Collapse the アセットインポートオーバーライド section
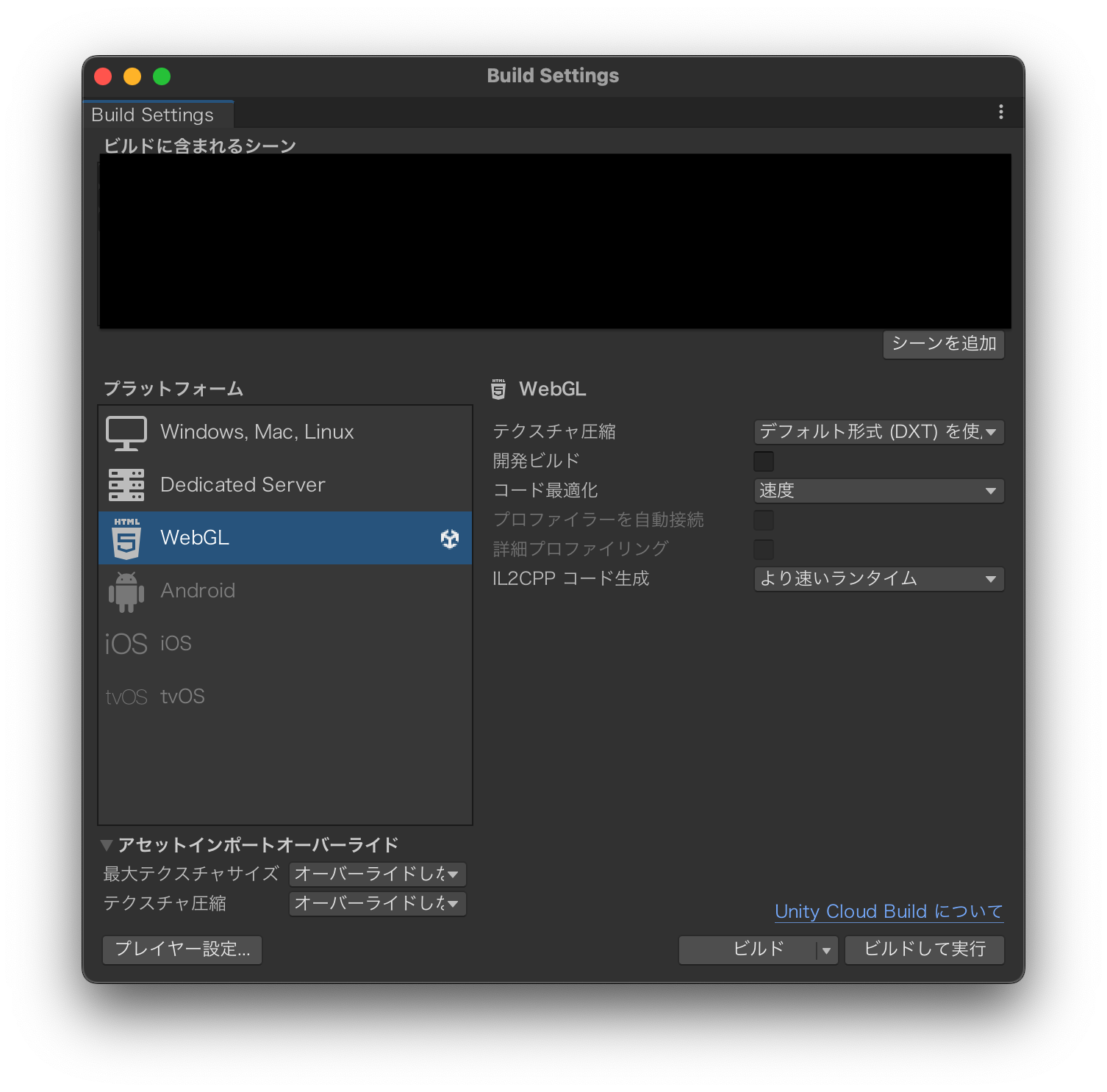Image resolution: width=1107 pixels, height=1092 pixels. coord(107,844)
